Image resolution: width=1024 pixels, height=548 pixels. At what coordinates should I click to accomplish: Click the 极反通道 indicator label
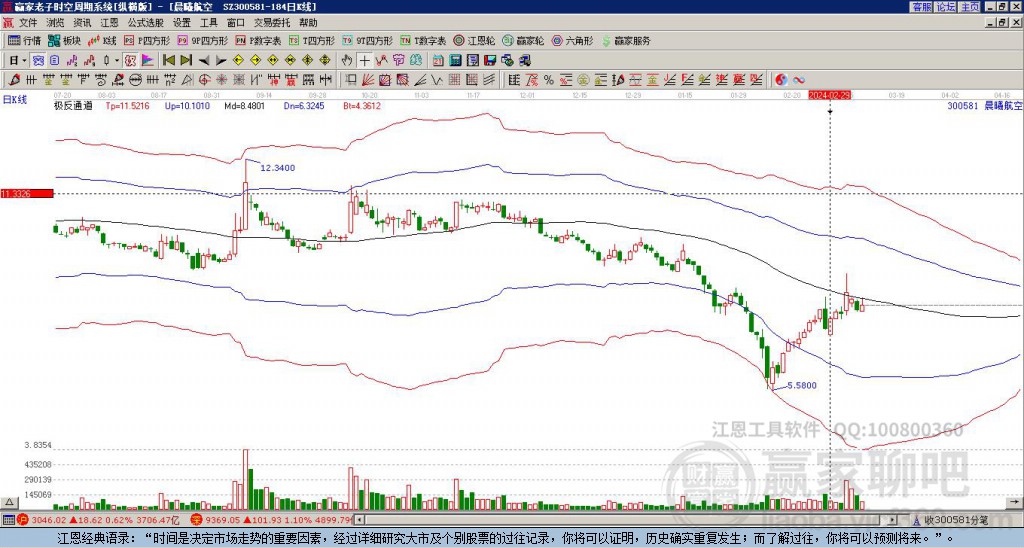[73, 106]
